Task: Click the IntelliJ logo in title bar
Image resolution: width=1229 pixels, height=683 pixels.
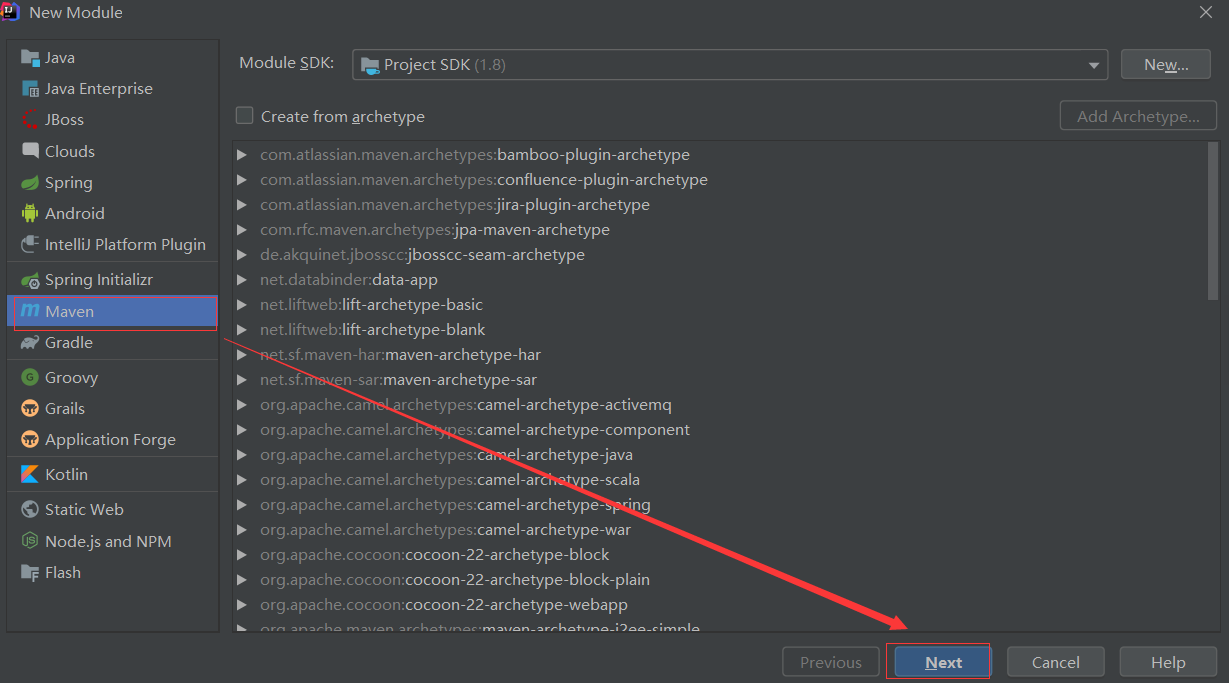Action: pos(11,12)
